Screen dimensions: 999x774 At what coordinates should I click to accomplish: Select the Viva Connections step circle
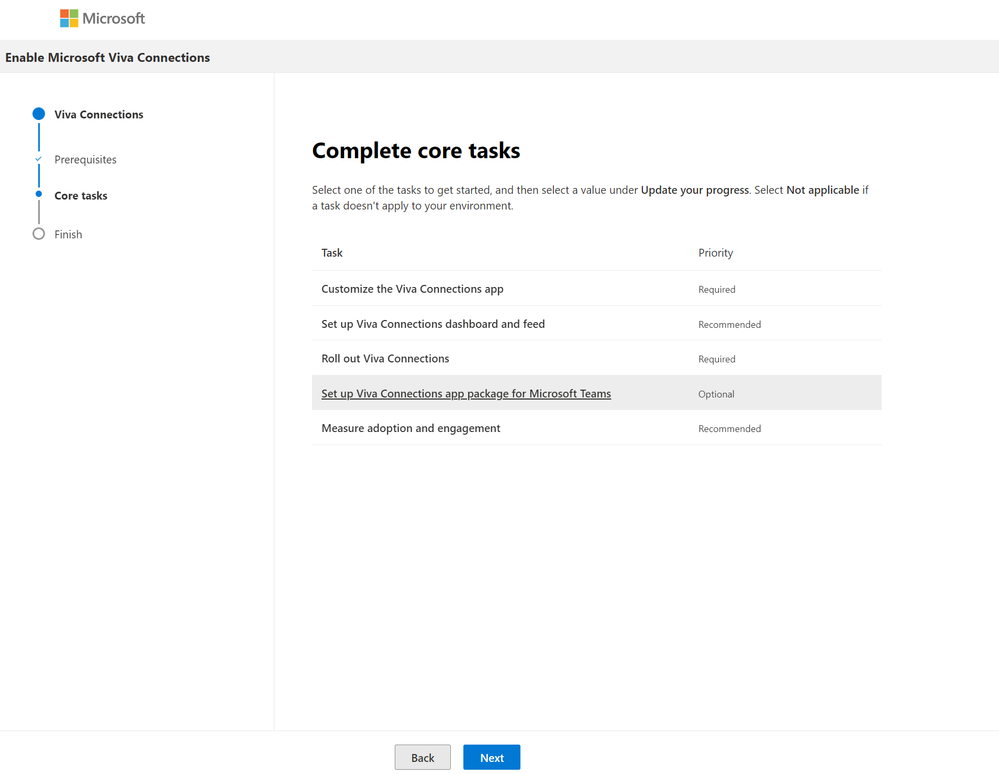click(x=39, y=114)
